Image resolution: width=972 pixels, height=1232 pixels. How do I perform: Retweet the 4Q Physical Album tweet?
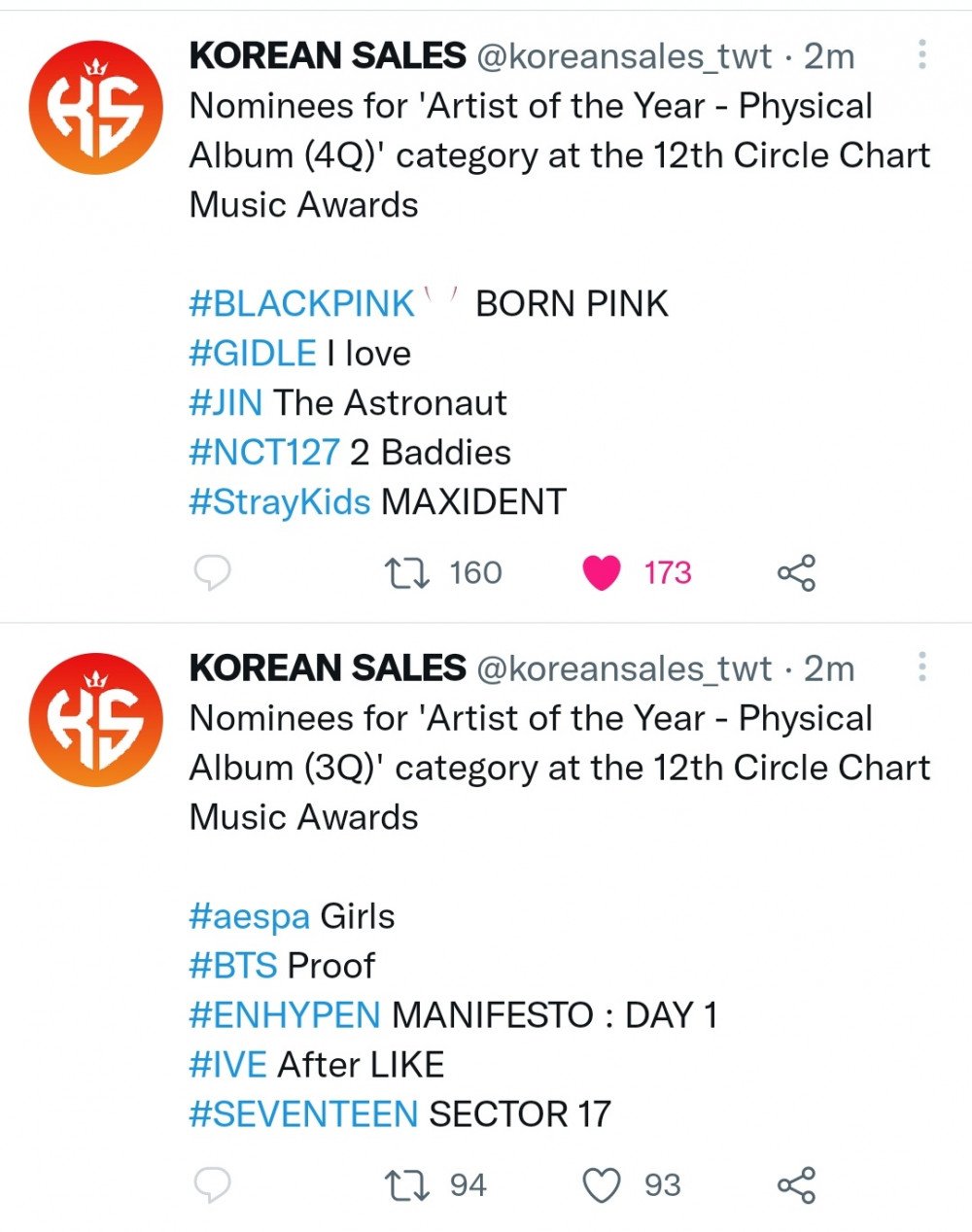(x=408, y=573)
